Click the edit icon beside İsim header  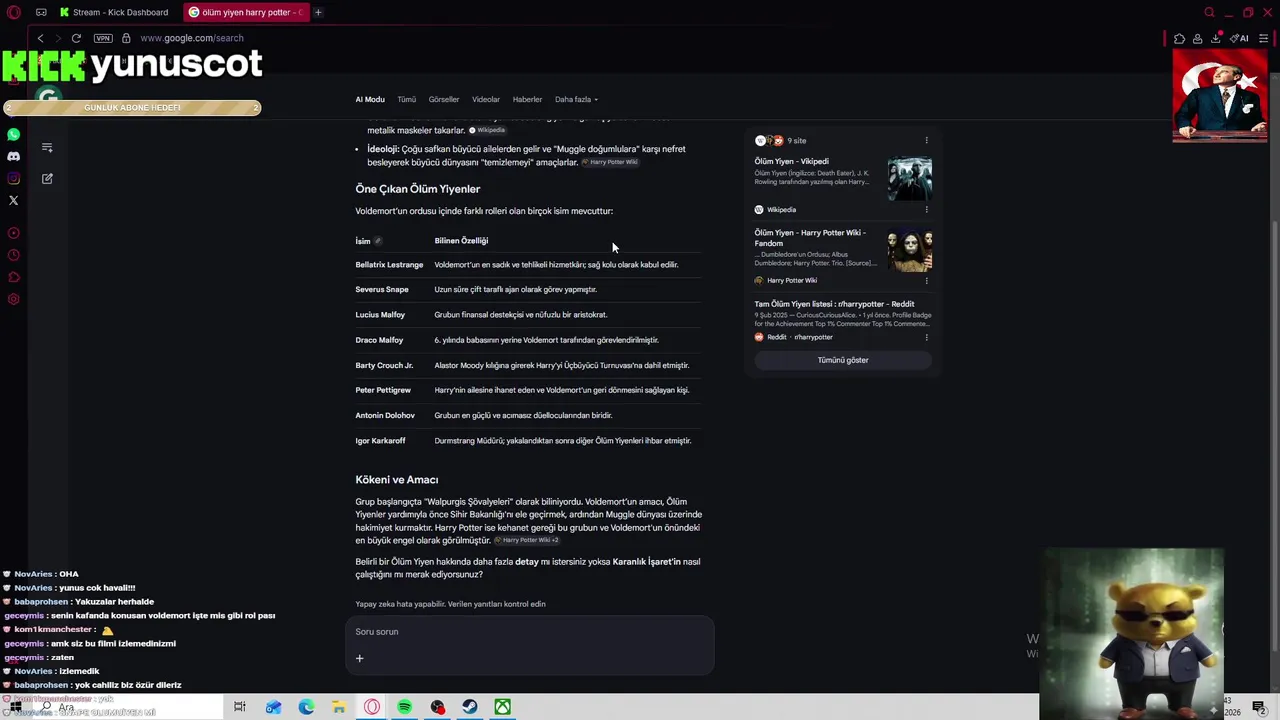(x=377, y=241)
